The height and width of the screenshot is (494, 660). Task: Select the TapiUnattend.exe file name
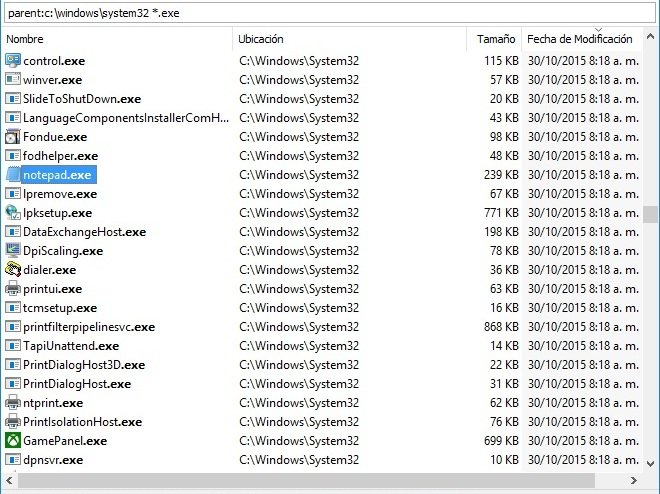click(71, 346)
